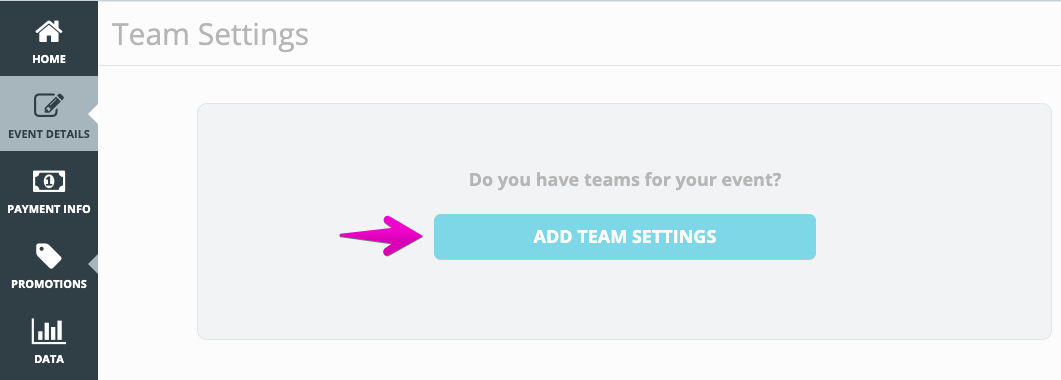The width and height of the screenshot is (1061, 380).
Task: Navigate to the DATA sidebar label
Action: pos(49,359)
